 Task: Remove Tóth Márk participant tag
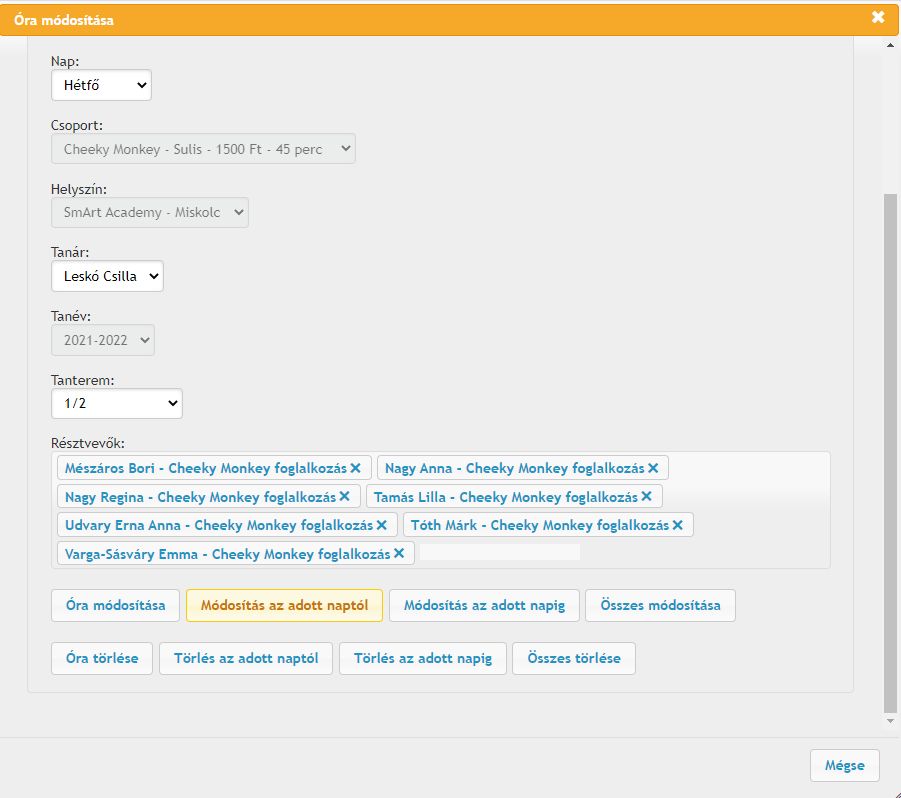pyautogui.click(x=677, y=525)
